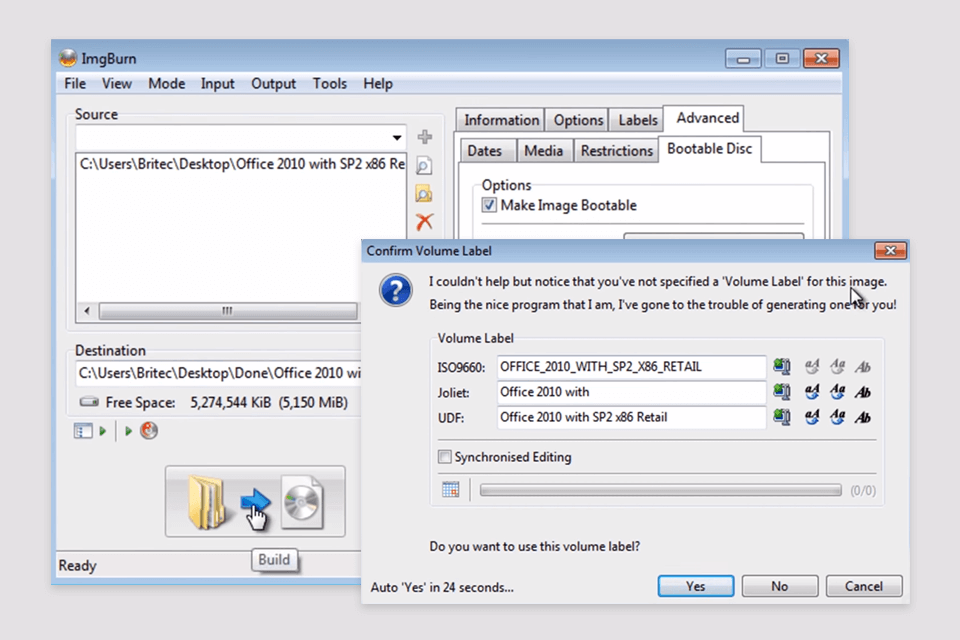This screenshot has height=640, width=960.
Task: Confirm volume label with Yes button
Action: [x=695, y=586]
